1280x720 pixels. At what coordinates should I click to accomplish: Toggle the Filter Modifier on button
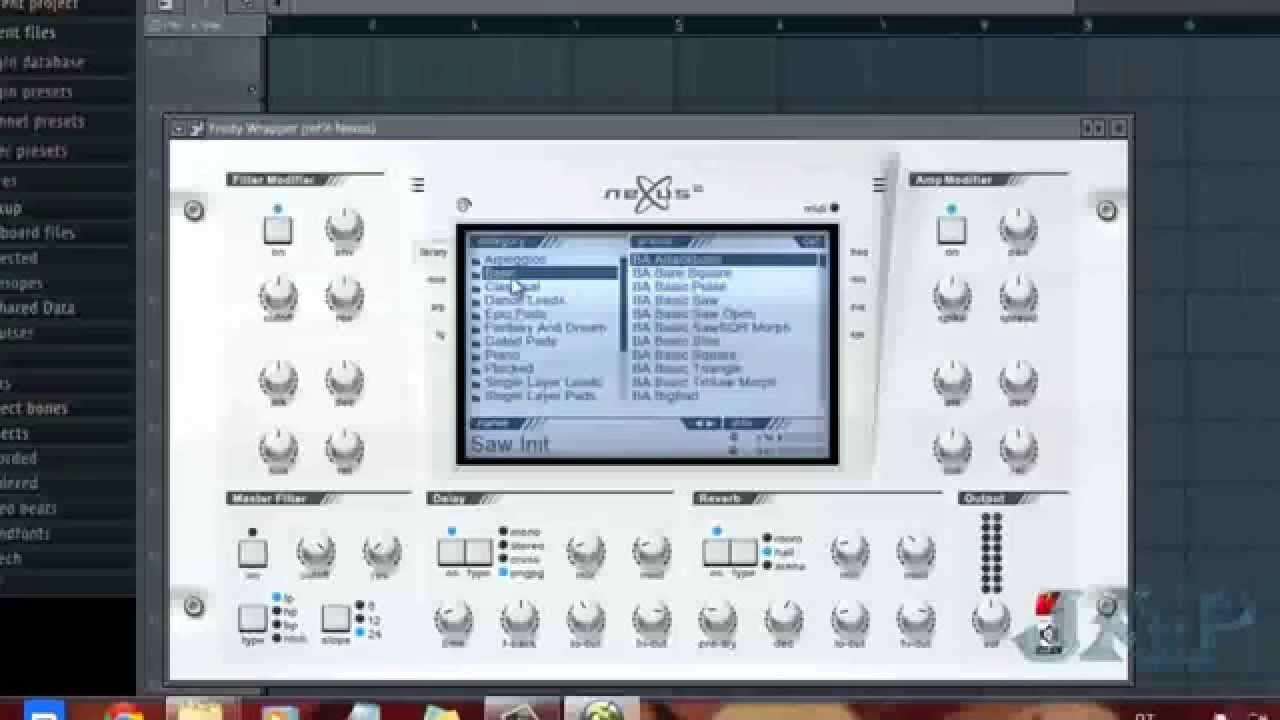pos(278,230)
